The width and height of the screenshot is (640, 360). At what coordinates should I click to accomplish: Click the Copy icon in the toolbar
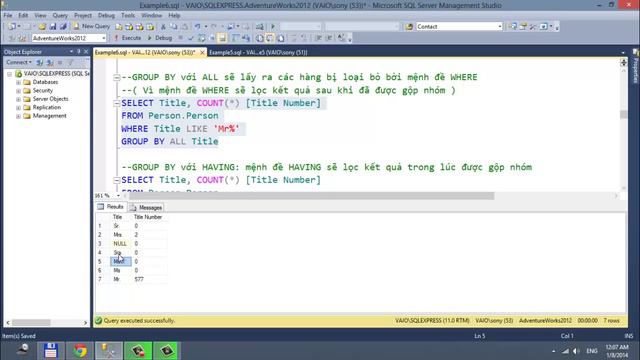(x=173, y=27)
